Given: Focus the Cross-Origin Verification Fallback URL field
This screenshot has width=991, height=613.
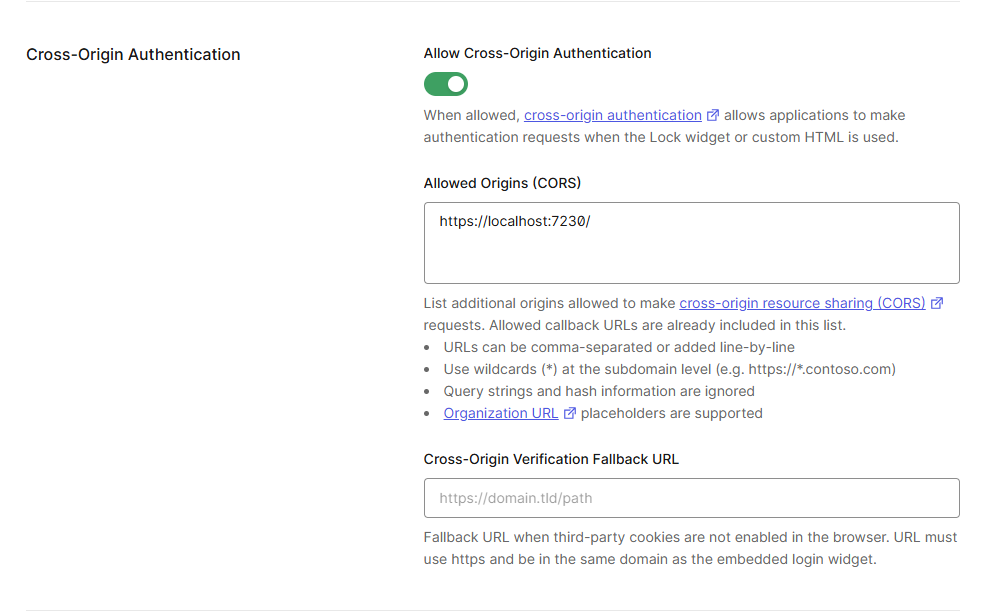Looking at the screenshot, I should point(690,497).
